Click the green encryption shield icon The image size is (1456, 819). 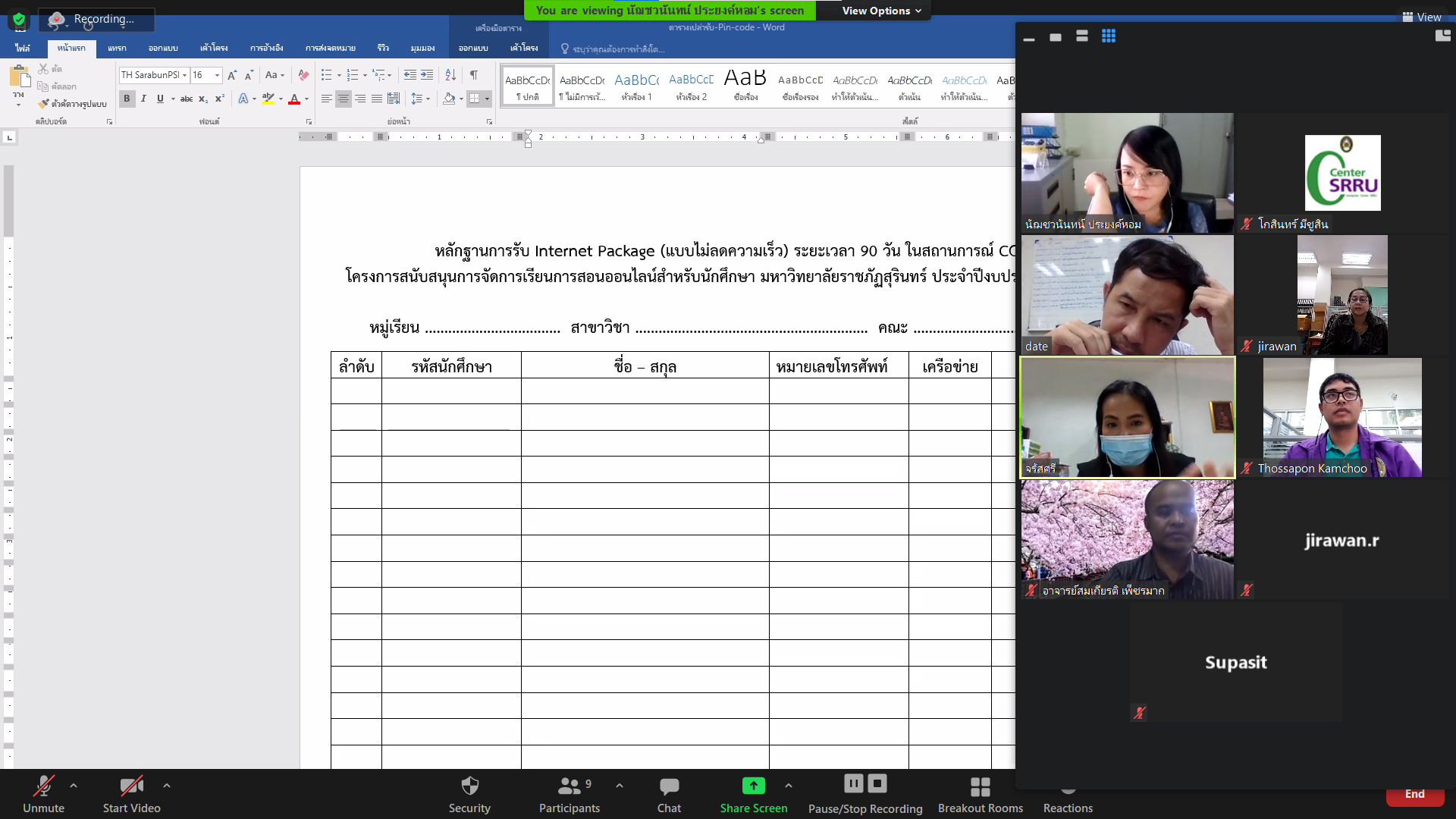click(x=19, y=20)
